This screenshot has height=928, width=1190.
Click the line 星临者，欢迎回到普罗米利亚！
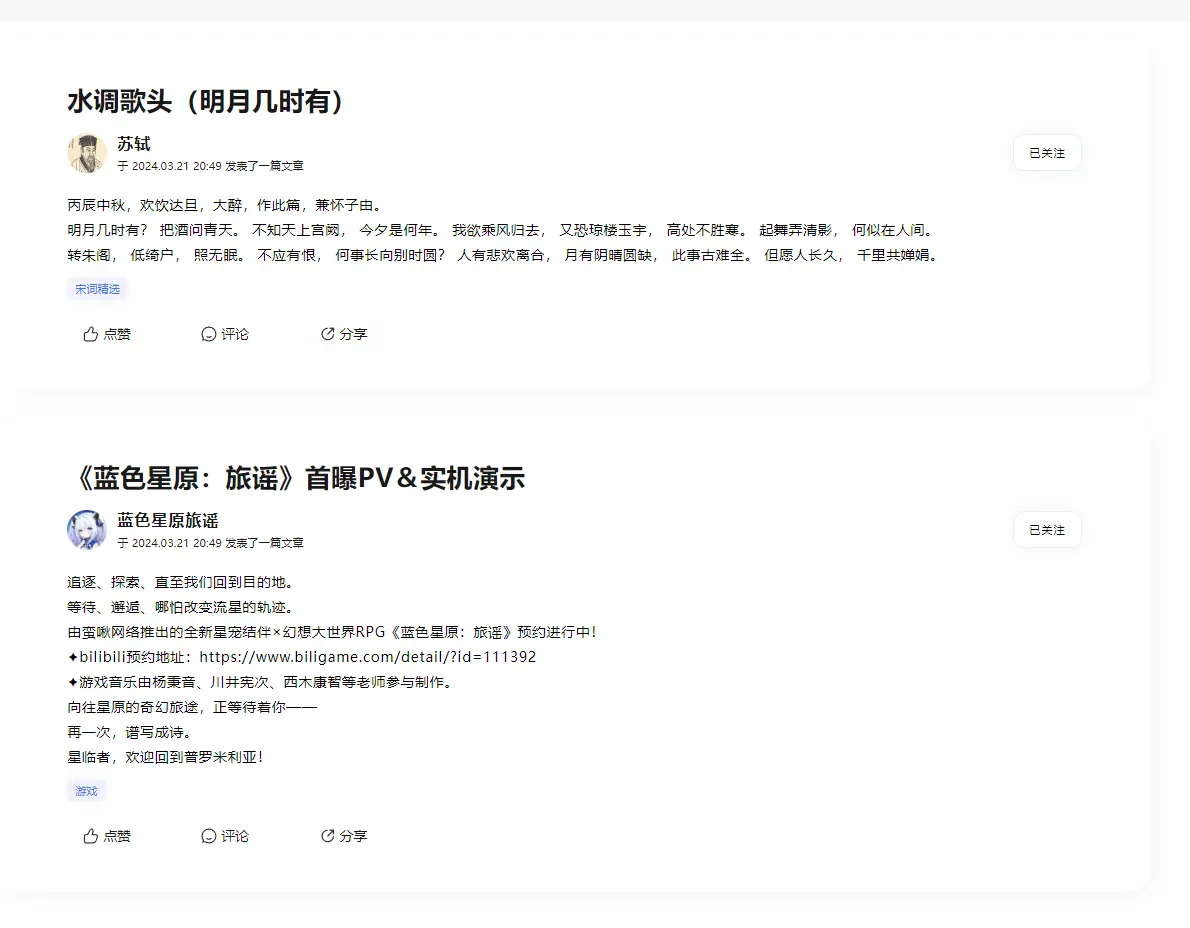click(165, 757)
